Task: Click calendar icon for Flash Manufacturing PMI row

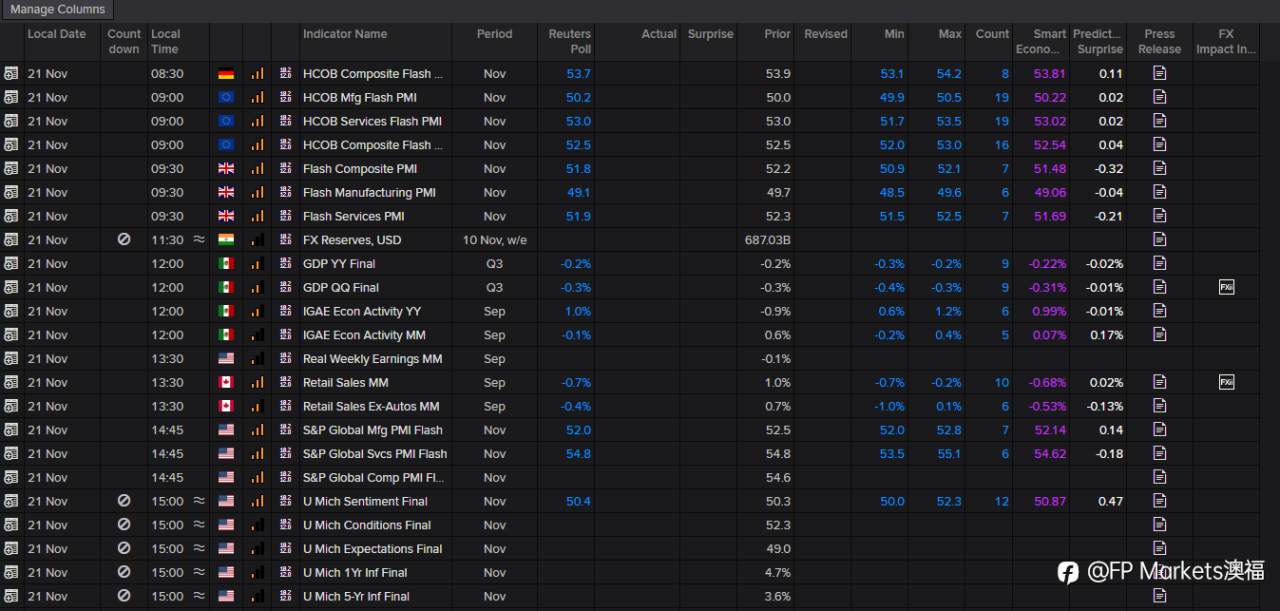Action: [x=11, y=192]
